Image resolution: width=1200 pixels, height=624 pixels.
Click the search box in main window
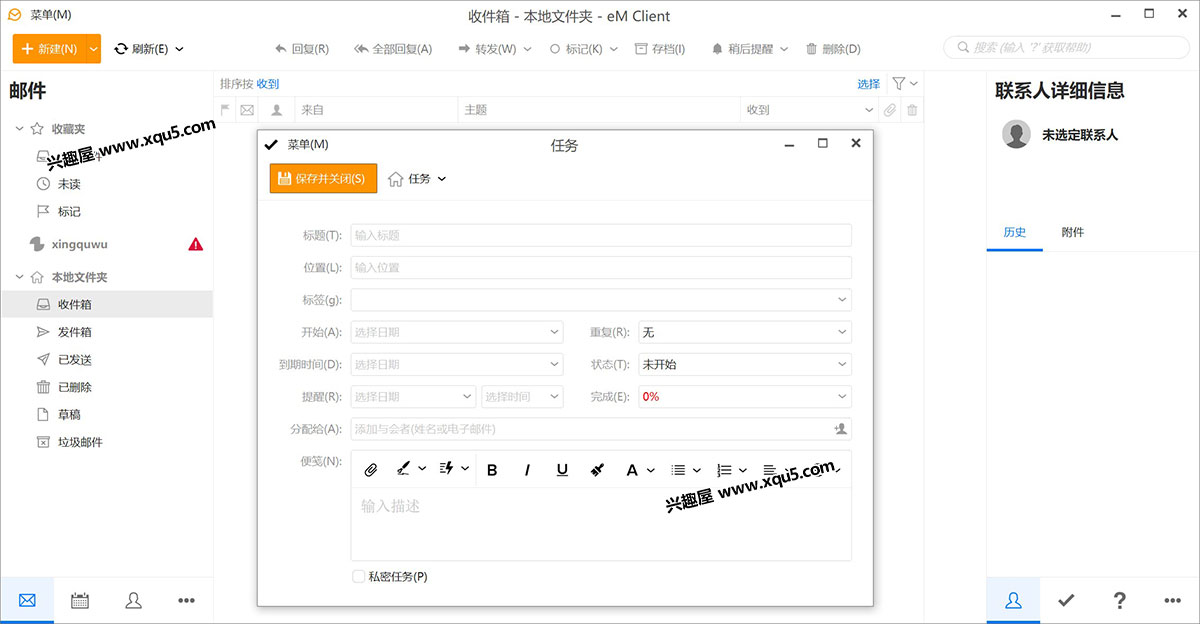(x=1066, y=48)
